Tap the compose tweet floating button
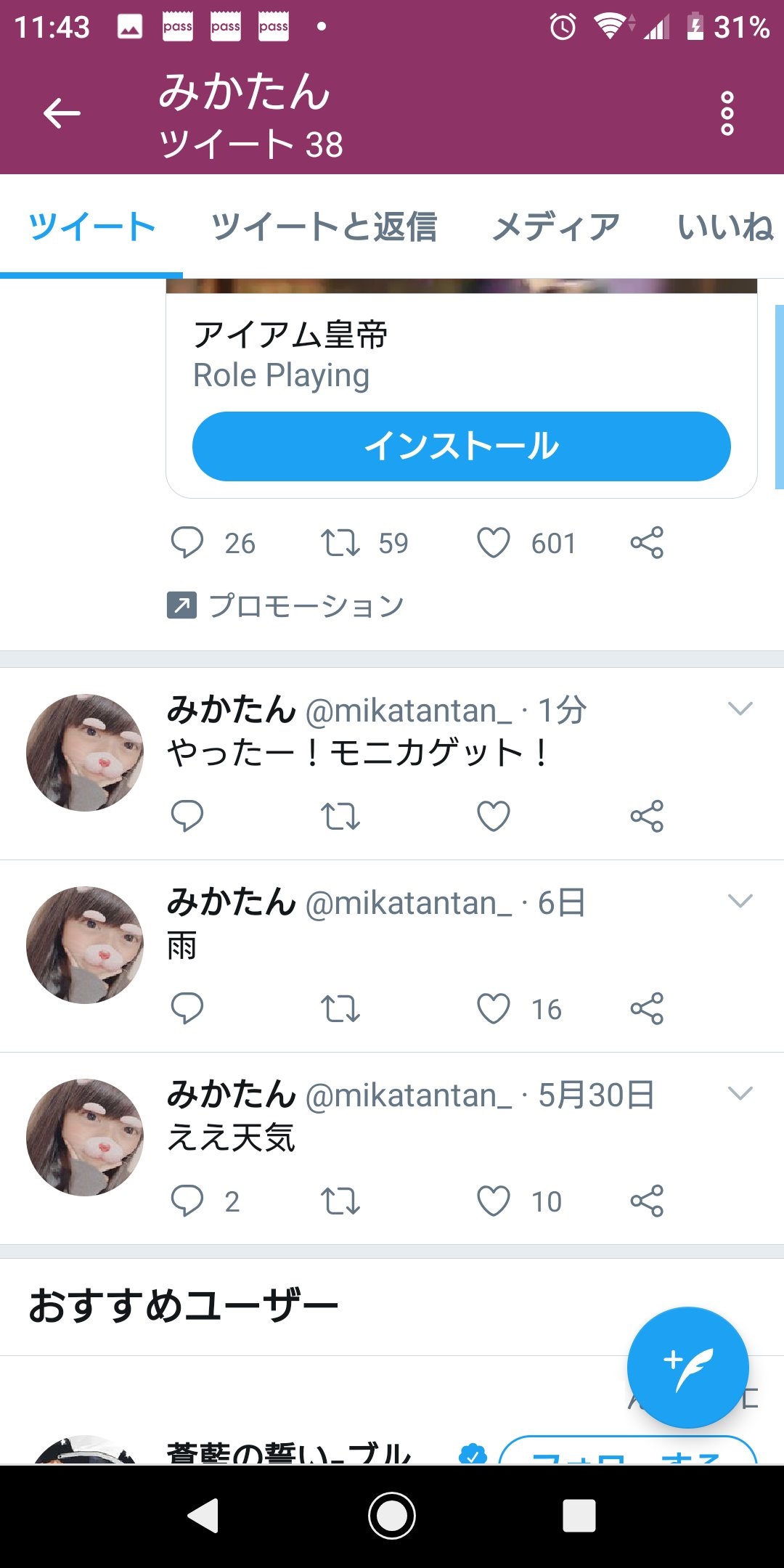 pyautogui.click(x=687, y=1368)
